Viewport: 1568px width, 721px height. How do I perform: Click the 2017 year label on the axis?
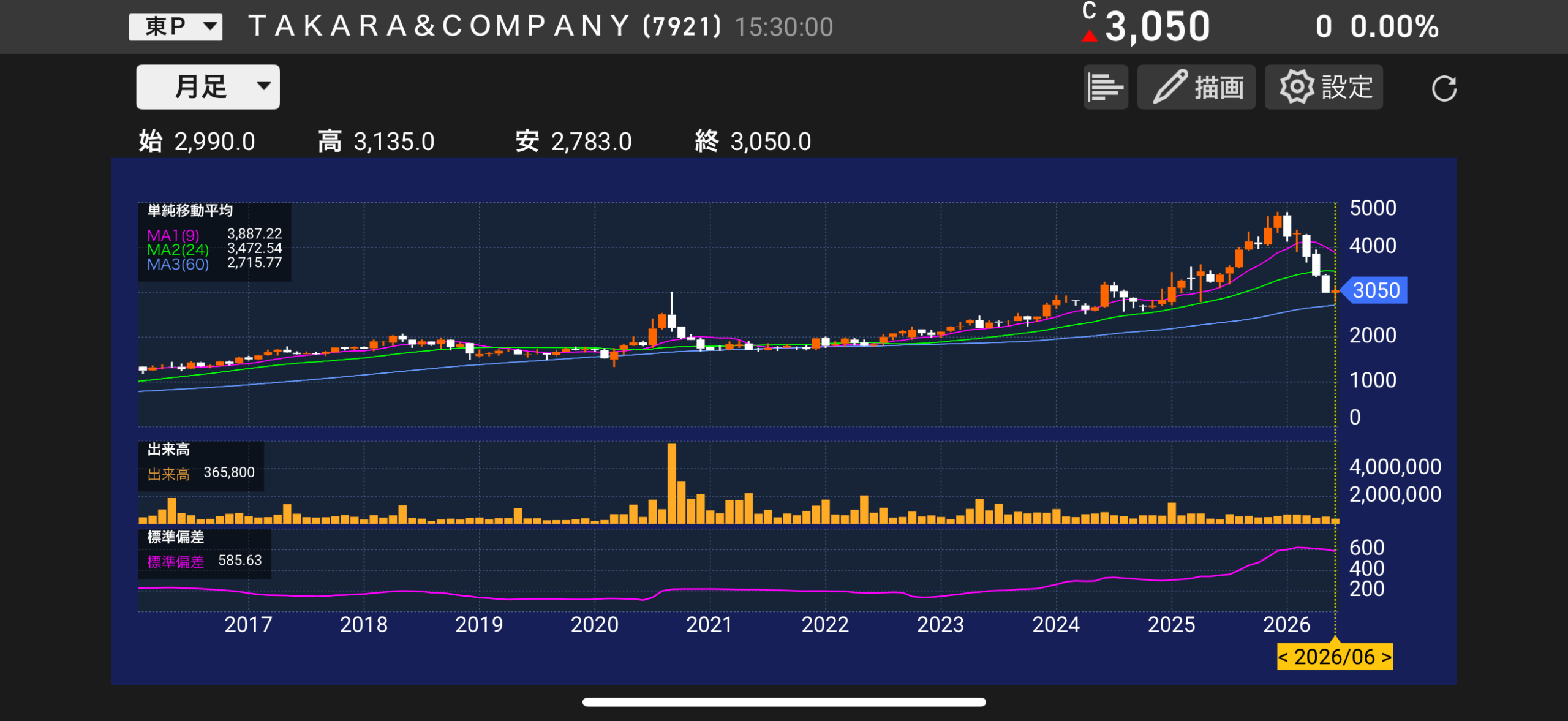click(x=248, y=625)
